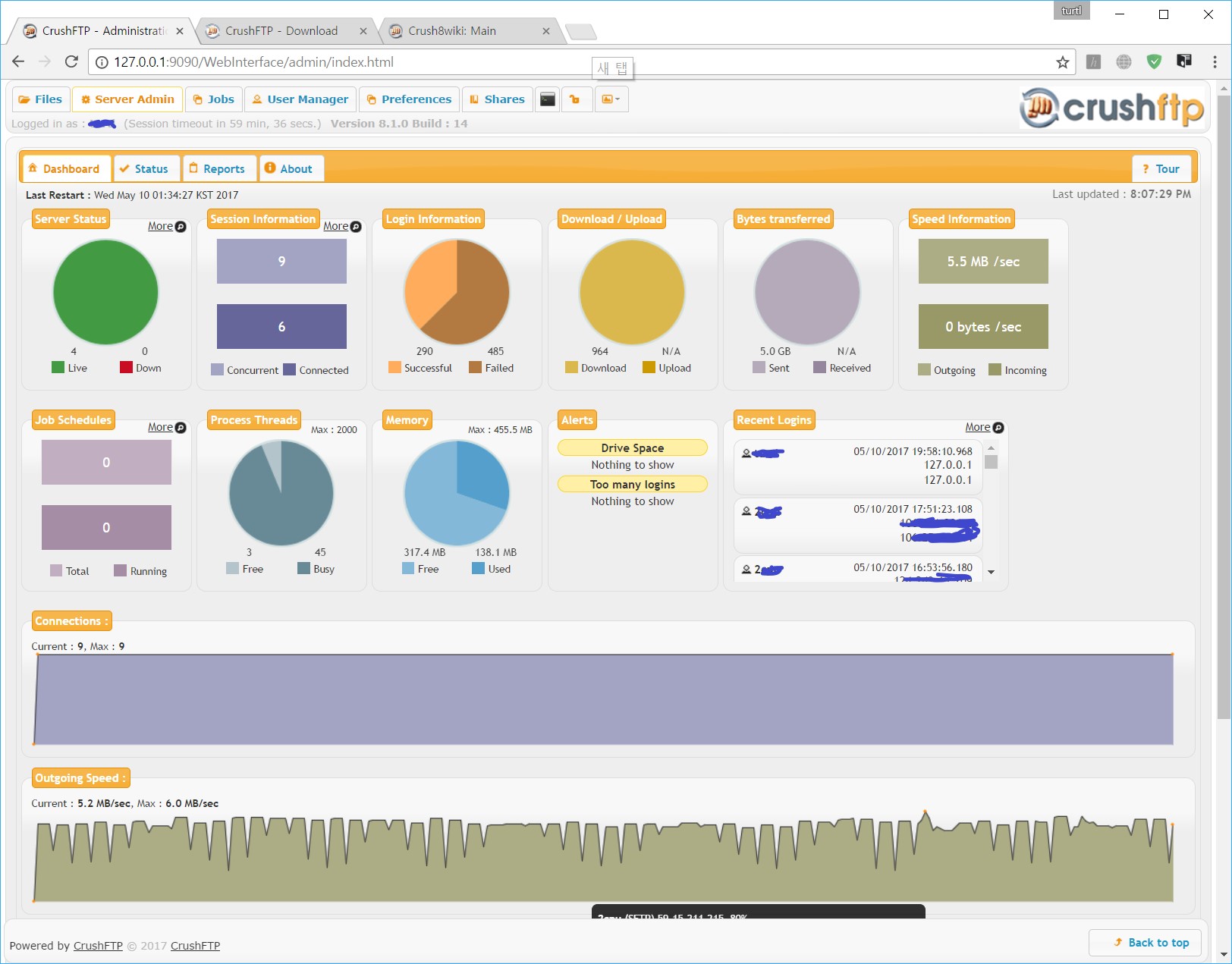The height and width of the screenshot is (964, 1232).
Task: Start the Tour
Action: [1161, 168]
